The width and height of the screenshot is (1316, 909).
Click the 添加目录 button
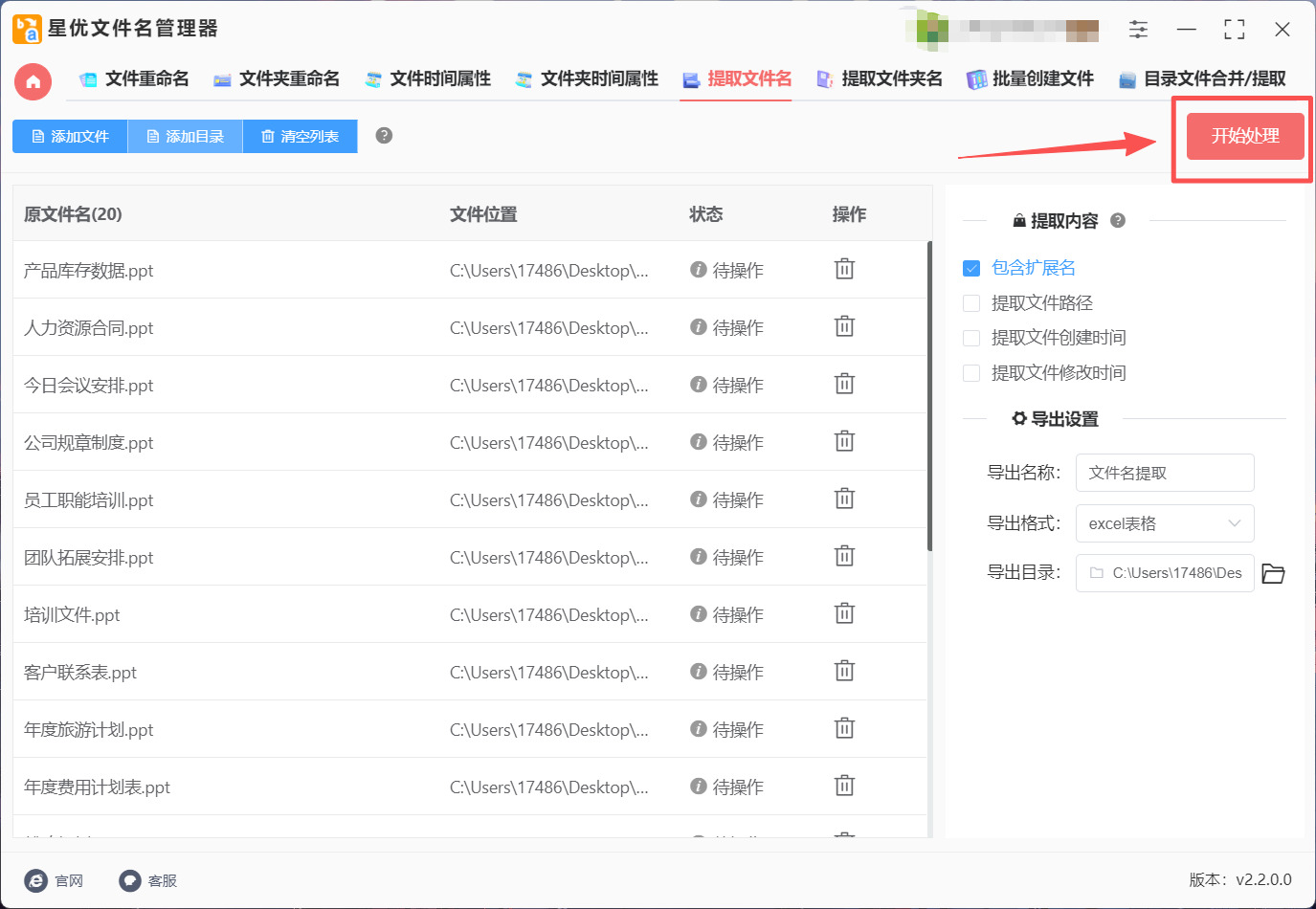pyautogui.click(x=185, y=136)
